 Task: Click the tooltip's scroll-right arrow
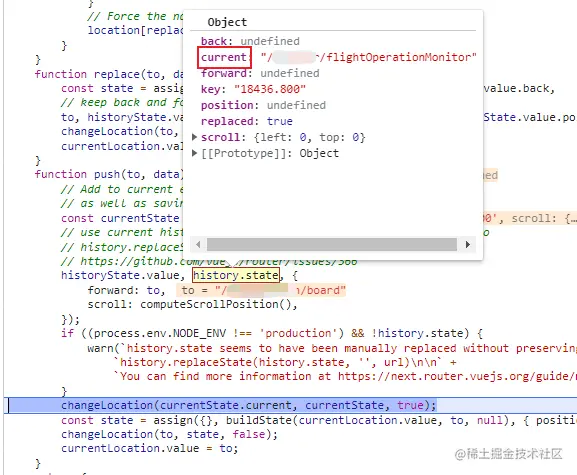[468, 244]
